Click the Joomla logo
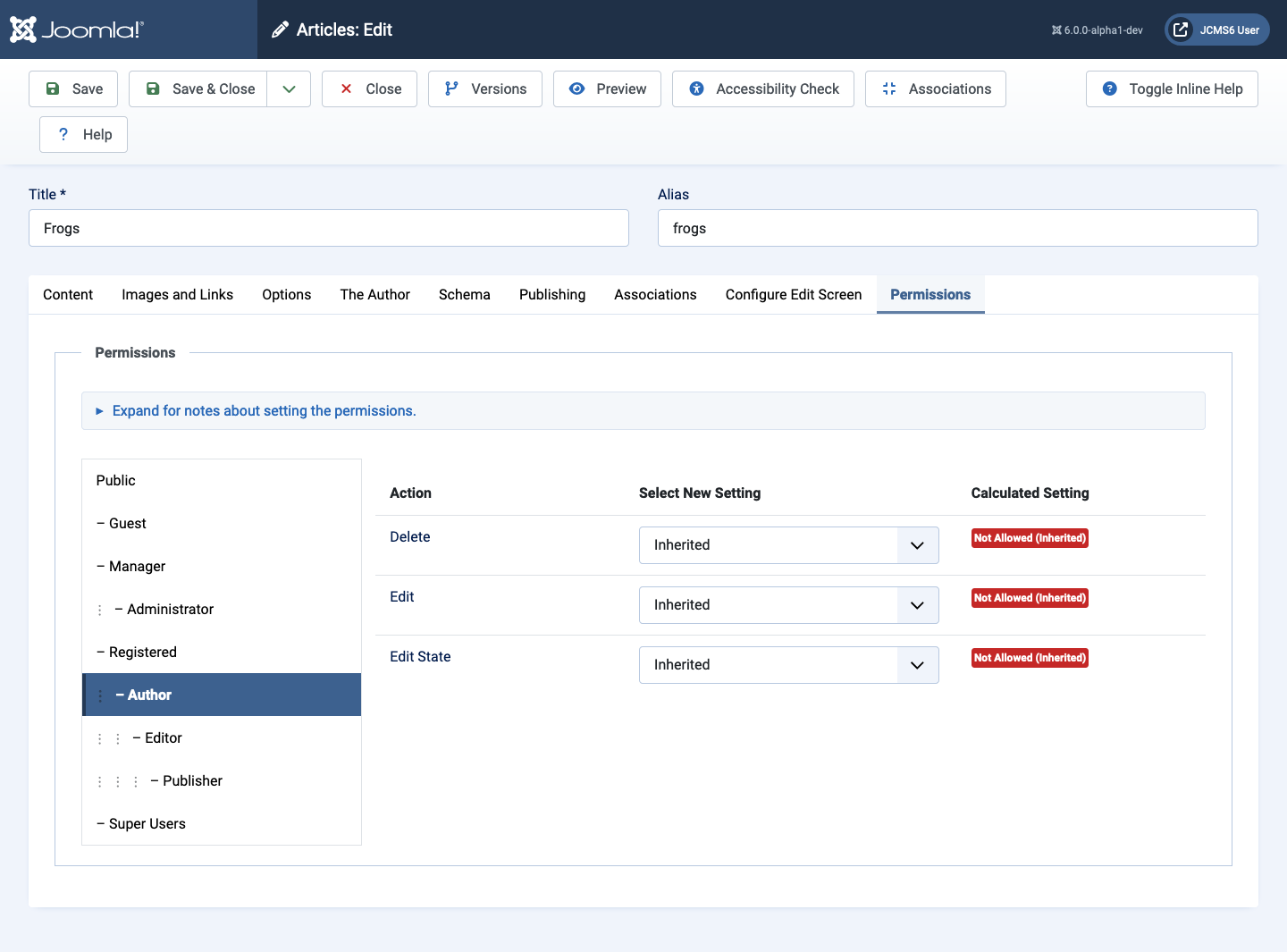1287x952 pixels. click(x=75, y=29)
